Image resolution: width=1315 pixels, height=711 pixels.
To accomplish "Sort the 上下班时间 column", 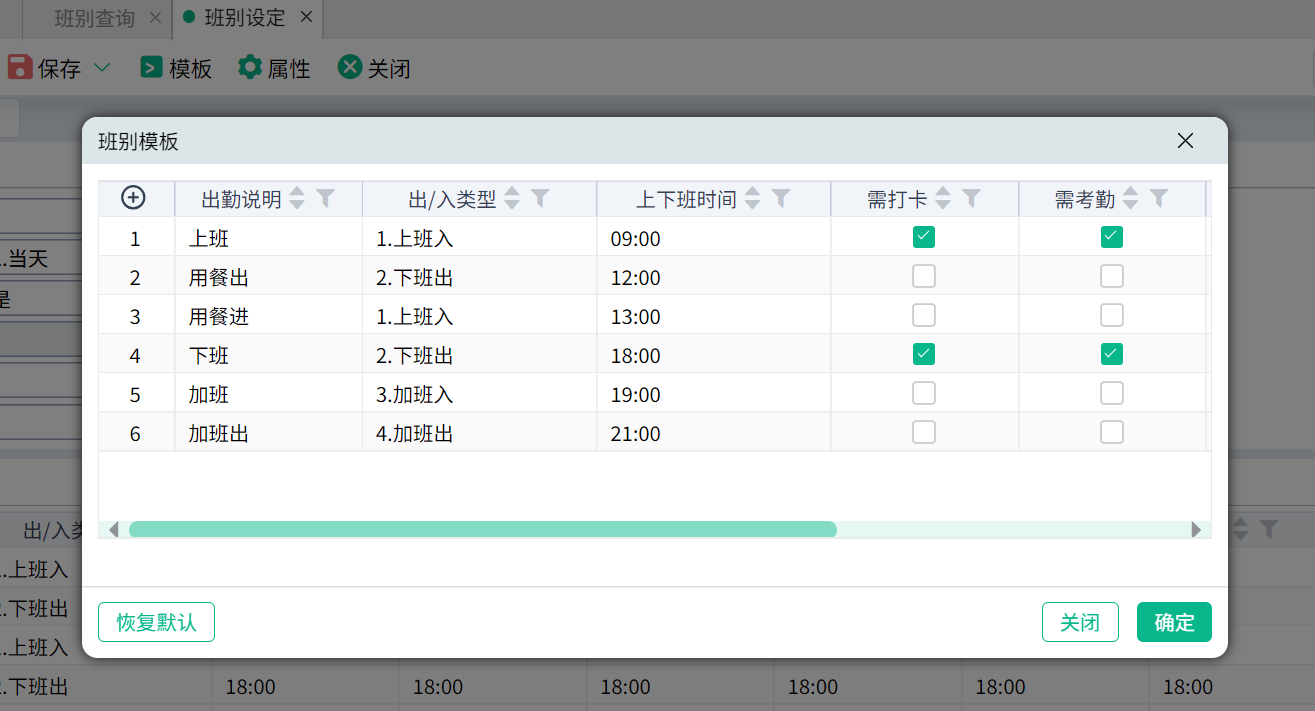I will click(x=753, y=198).
